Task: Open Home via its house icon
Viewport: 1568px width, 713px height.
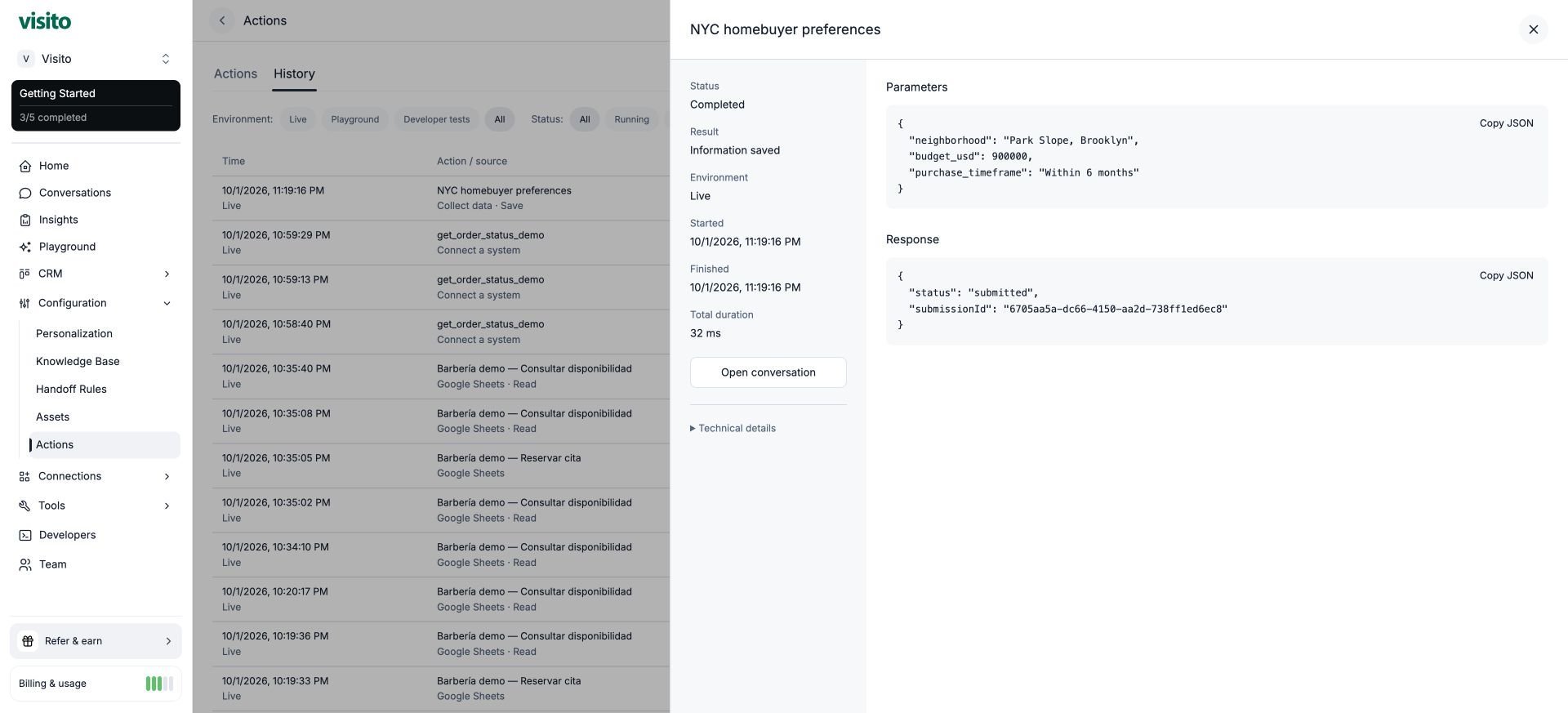Action: (x=25, y=166)
